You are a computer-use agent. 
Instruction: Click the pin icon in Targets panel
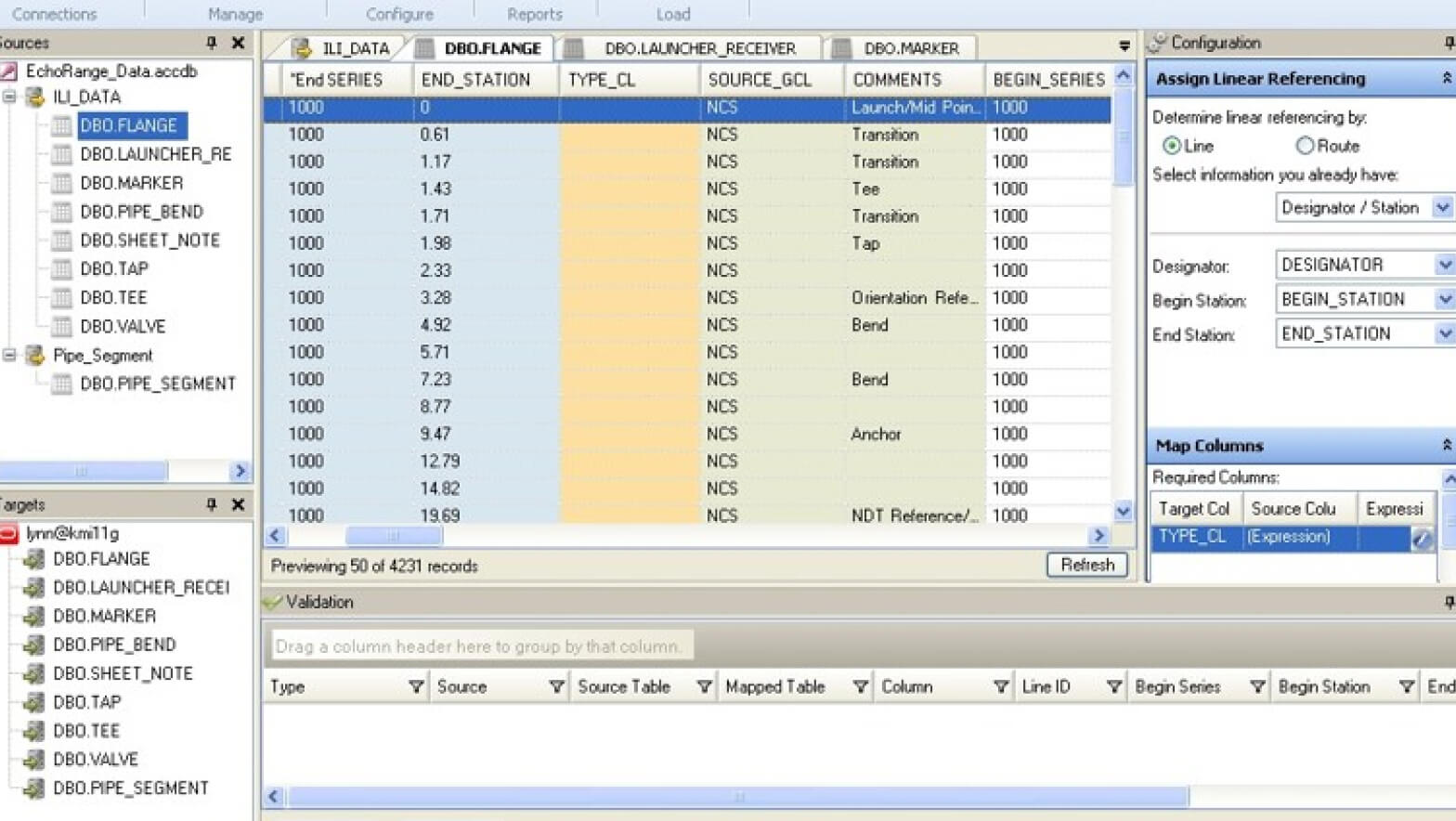click(211, 504)
